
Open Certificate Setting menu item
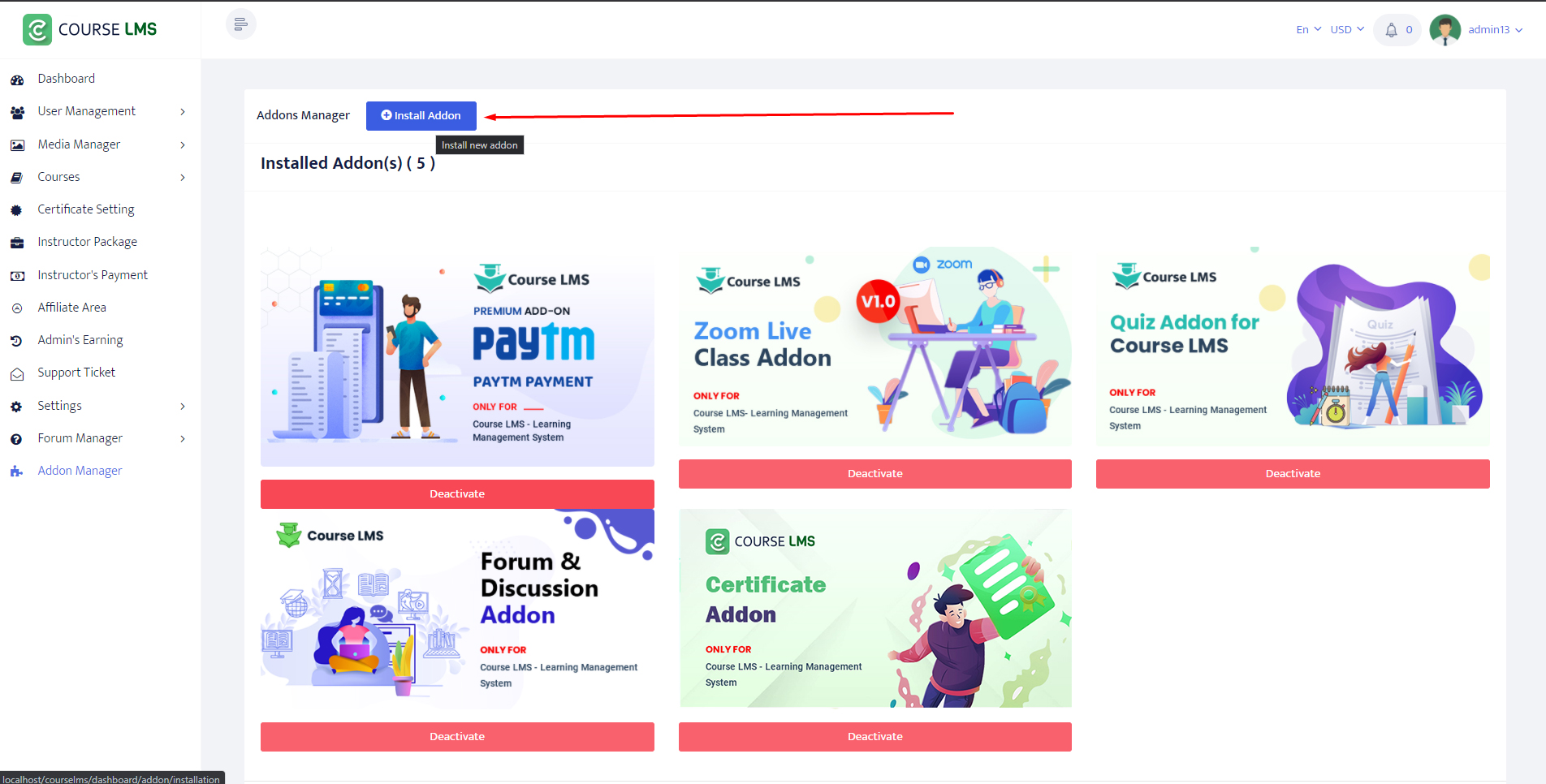(86, 209)
